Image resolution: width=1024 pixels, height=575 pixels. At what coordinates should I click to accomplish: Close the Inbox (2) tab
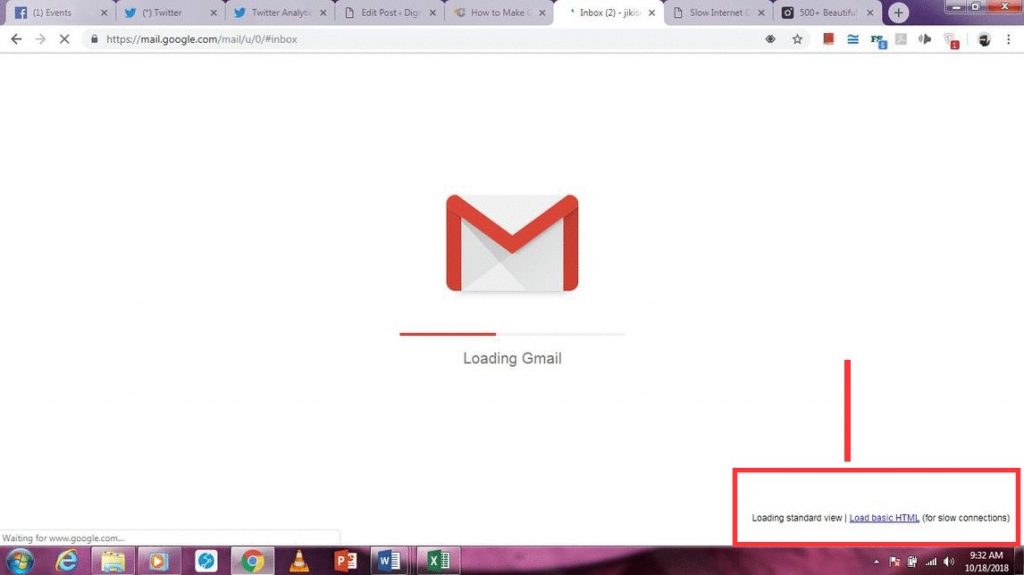pyautogui.click(x=652, y=12)
